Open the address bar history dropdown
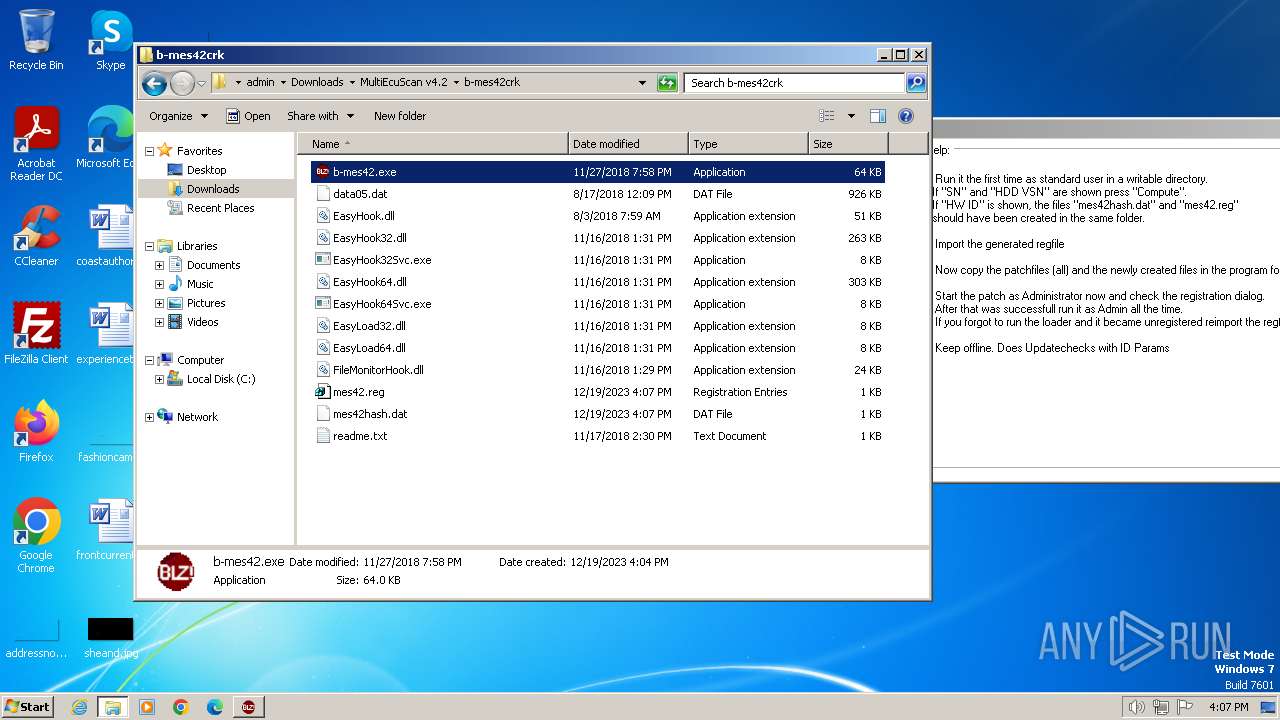 coord(642,83)
